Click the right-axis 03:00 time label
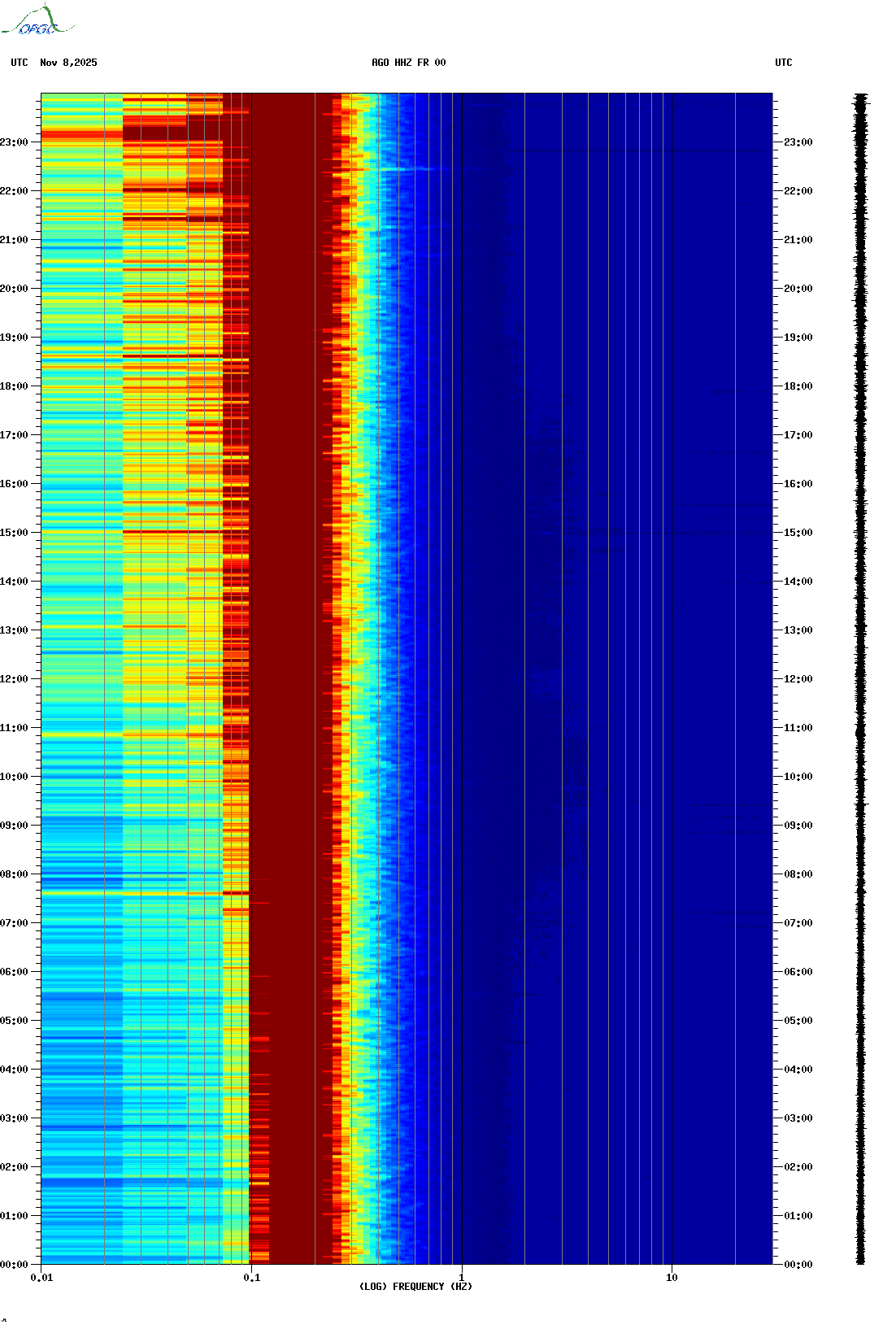The width and height of the screenshot is (896, 1329). pos(798,1118)
